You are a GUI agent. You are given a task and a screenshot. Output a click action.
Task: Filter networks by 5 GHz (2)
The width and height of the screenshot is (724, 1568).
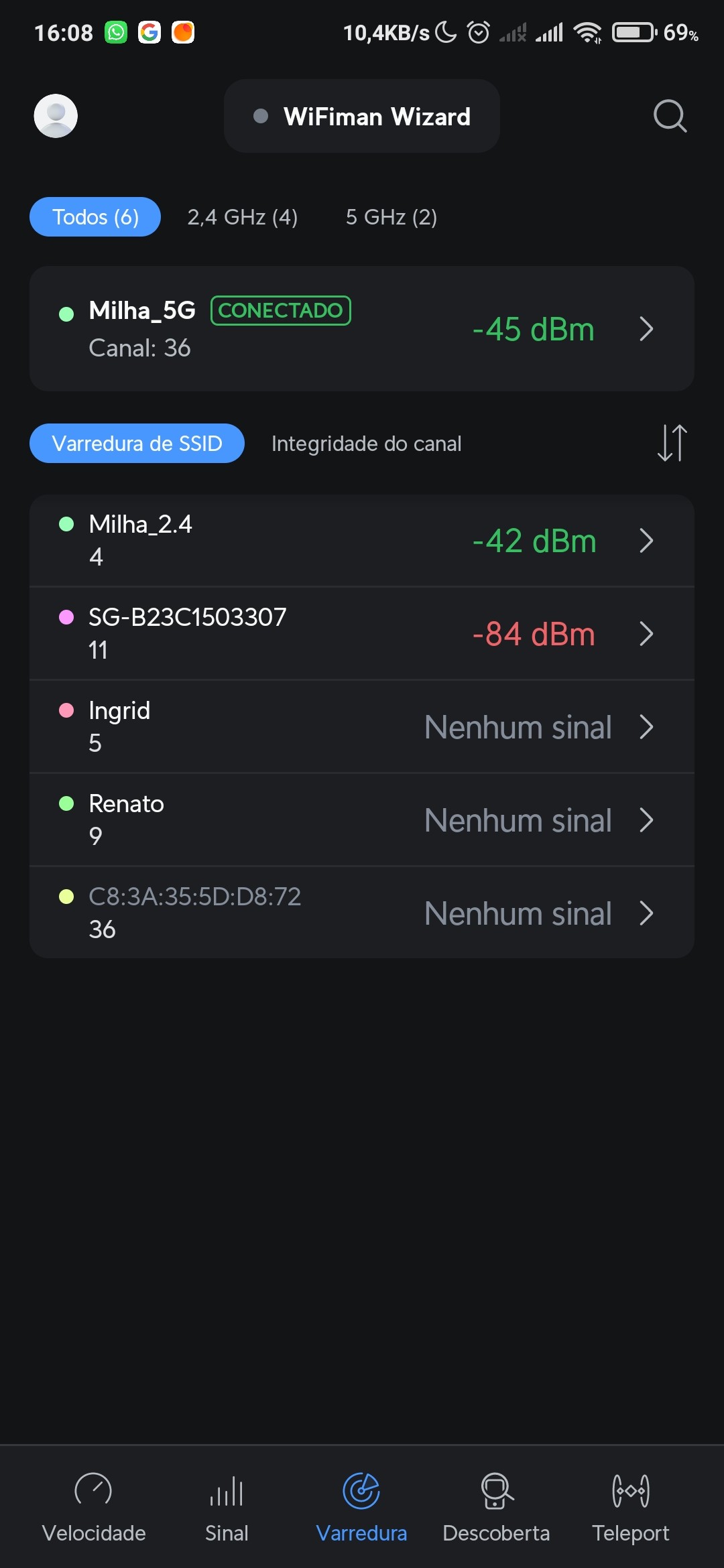pyautogui.click(x=391, y=217)
